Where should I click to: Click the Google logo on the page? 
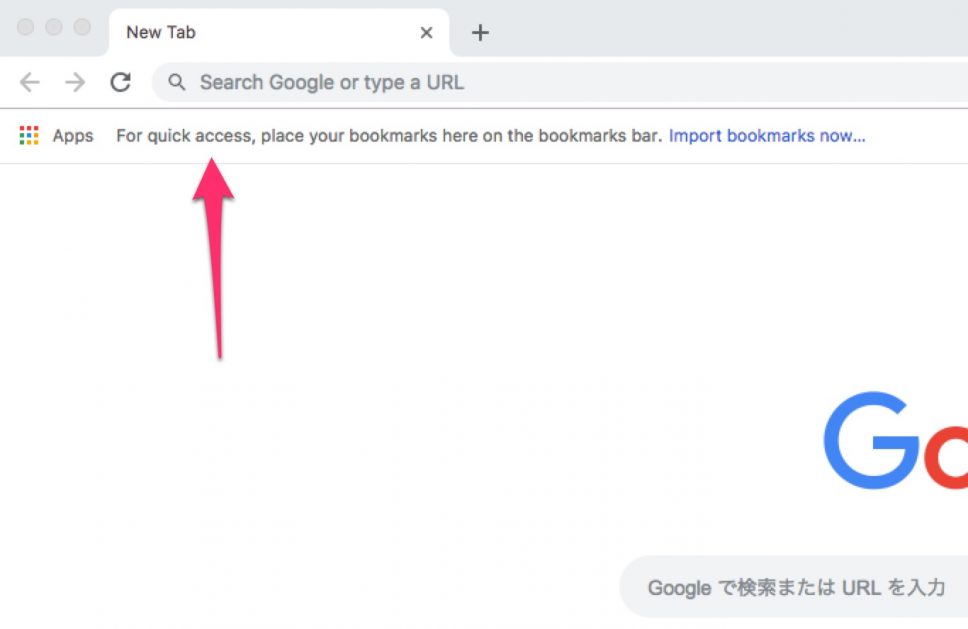(x=895, y=440)
